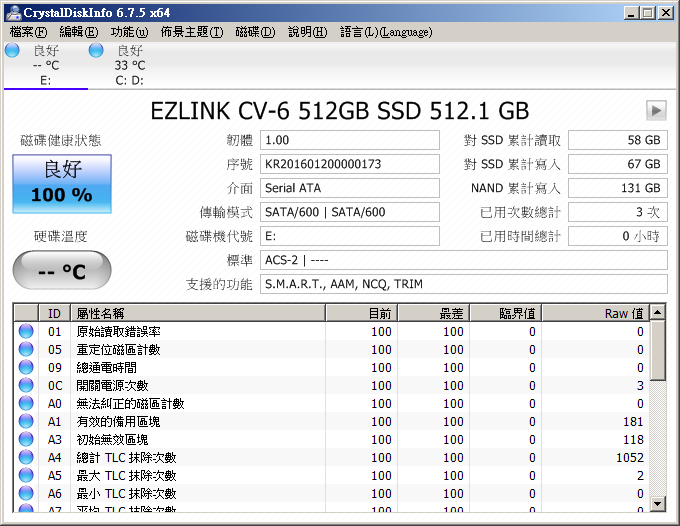Select the 最小 TLC 抹除次數 attribute row

click(x=332, y=493)
